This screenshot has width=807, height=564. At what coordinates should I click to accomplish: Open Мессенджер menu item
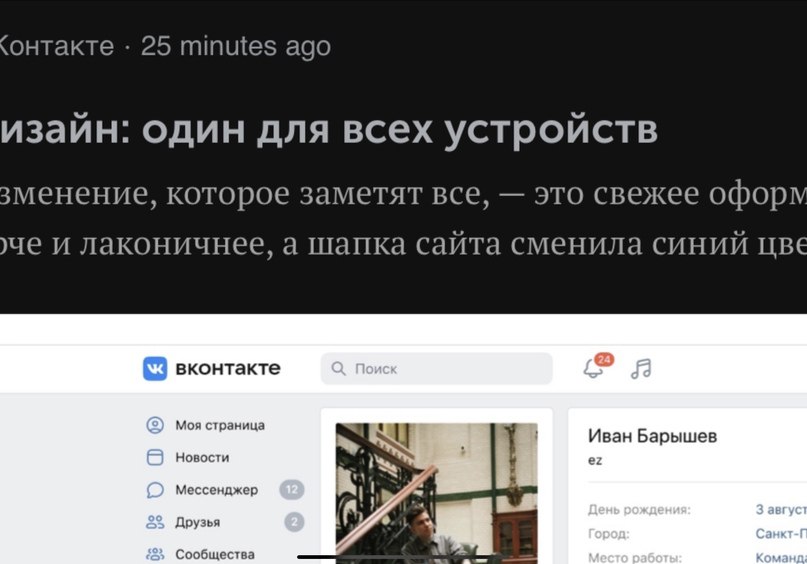(x=217, y=490)
